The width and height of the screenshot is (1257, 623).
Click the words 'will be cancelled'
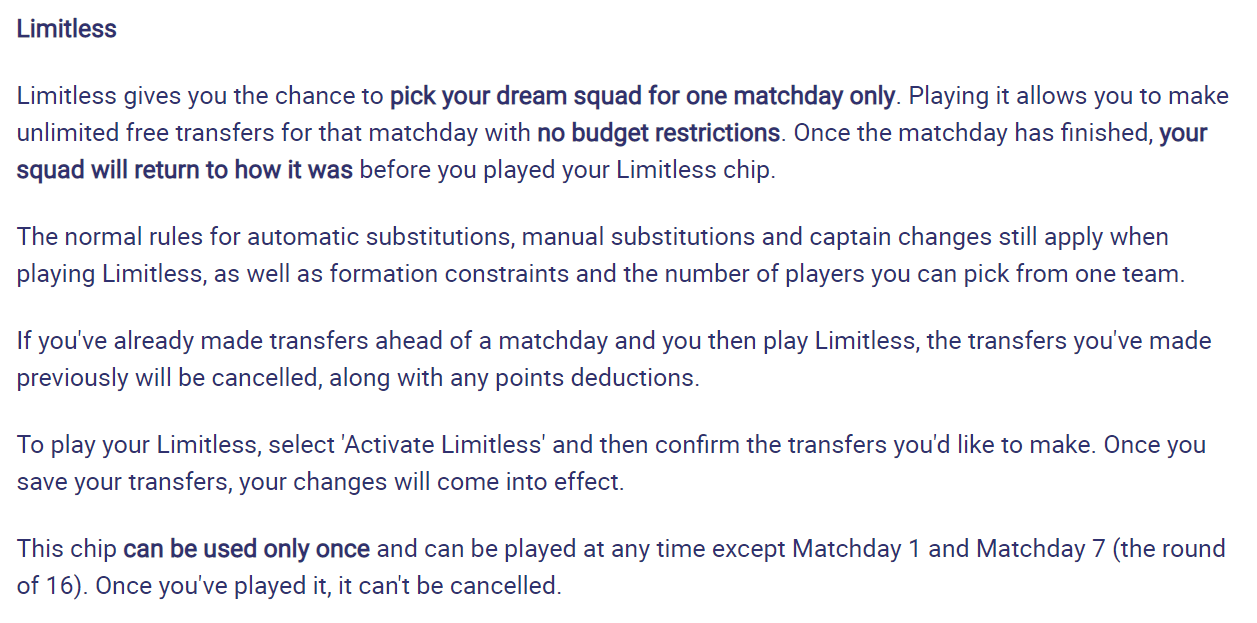coord(229,377)
